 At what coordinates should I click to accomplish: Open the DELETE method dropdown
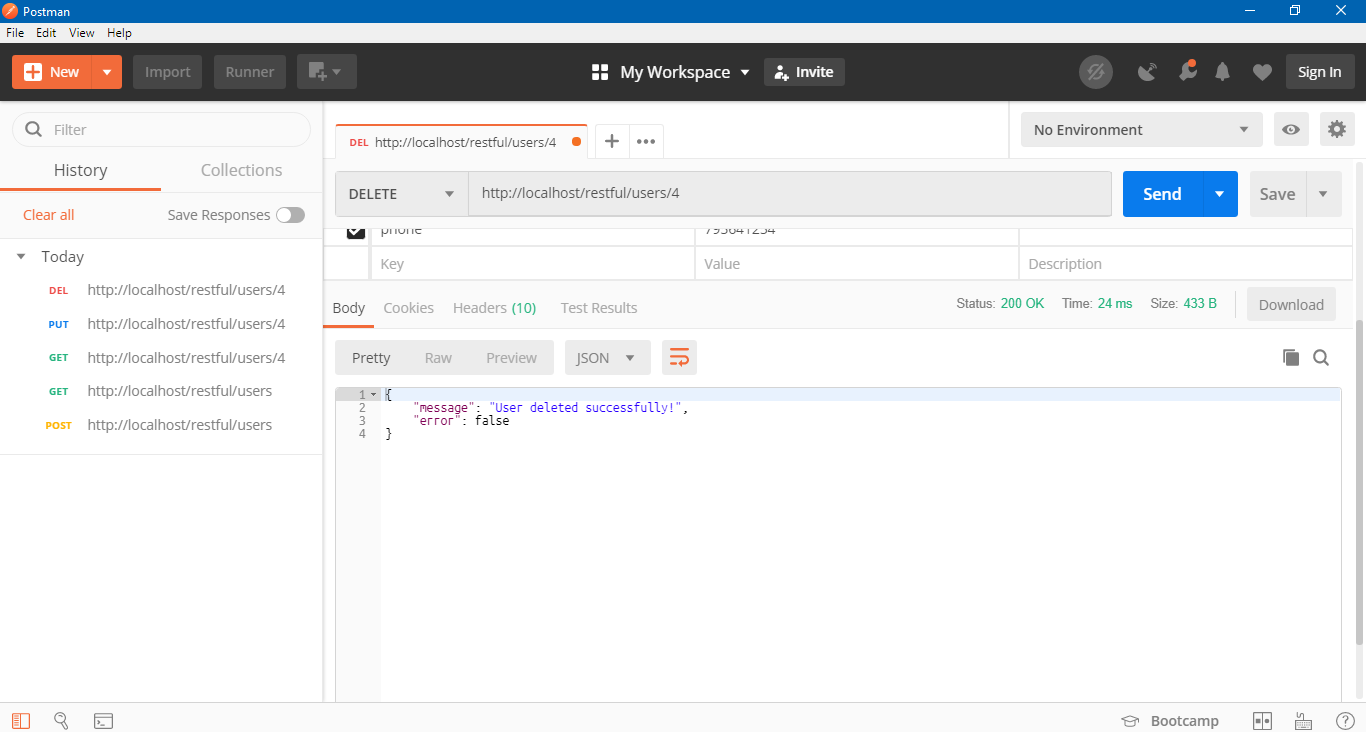400,193
